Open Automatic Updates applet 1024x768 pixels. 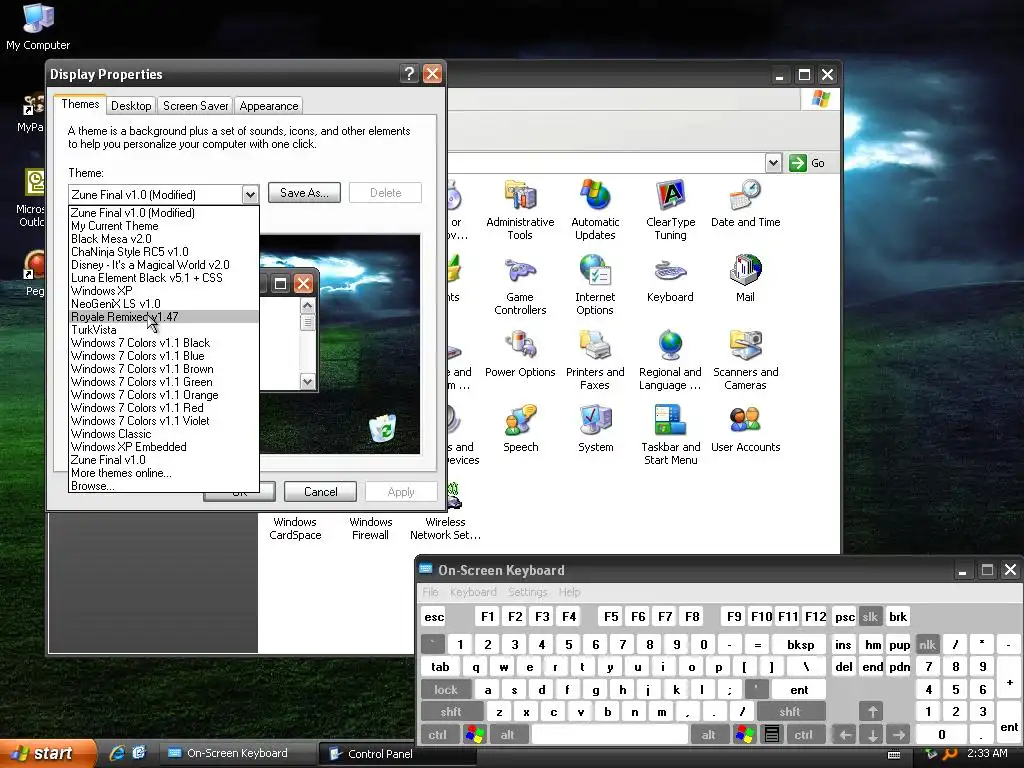[x=595, y=210]
